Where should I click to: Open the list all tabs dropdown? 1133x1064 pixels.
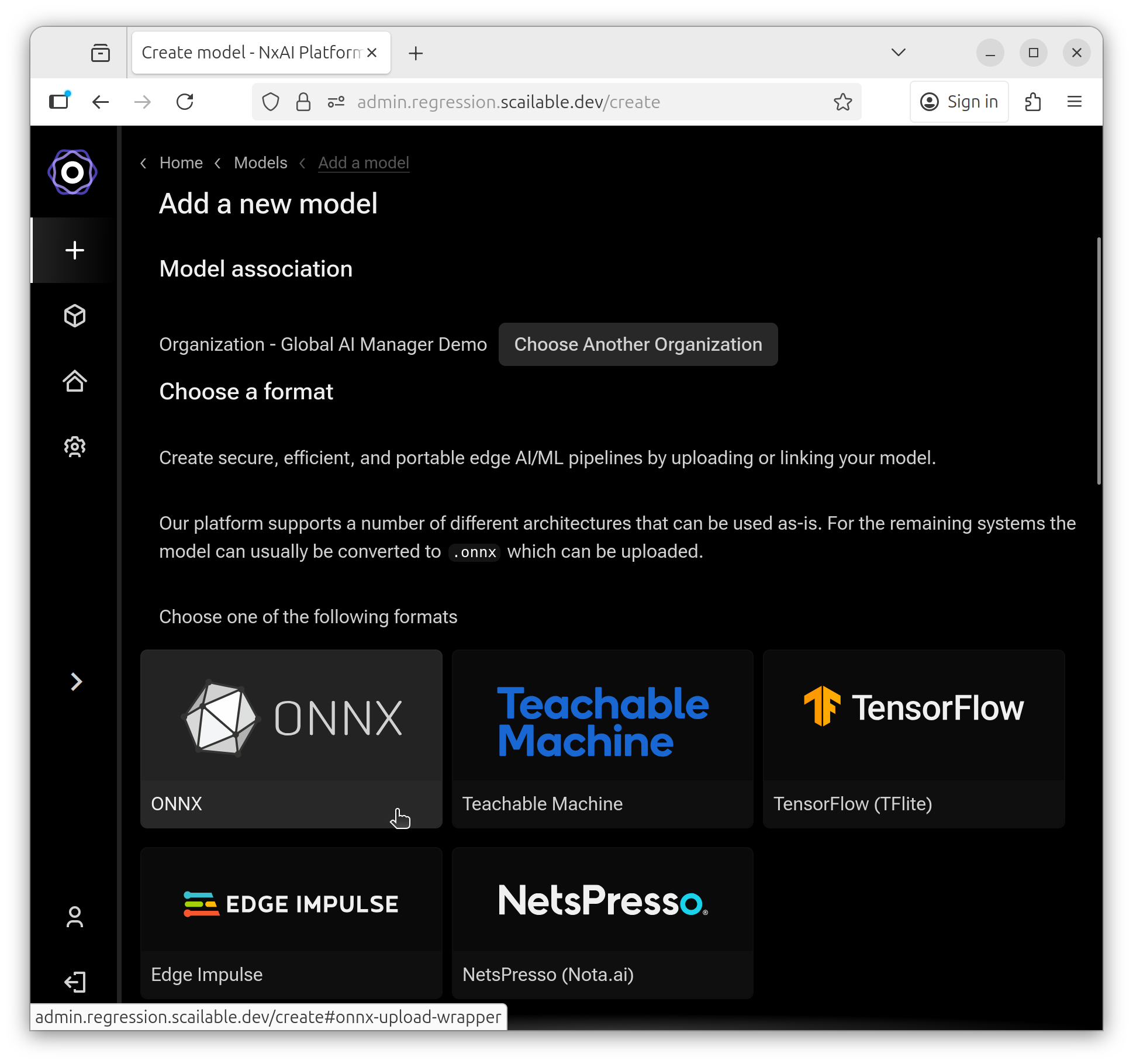tap(899, 53)
